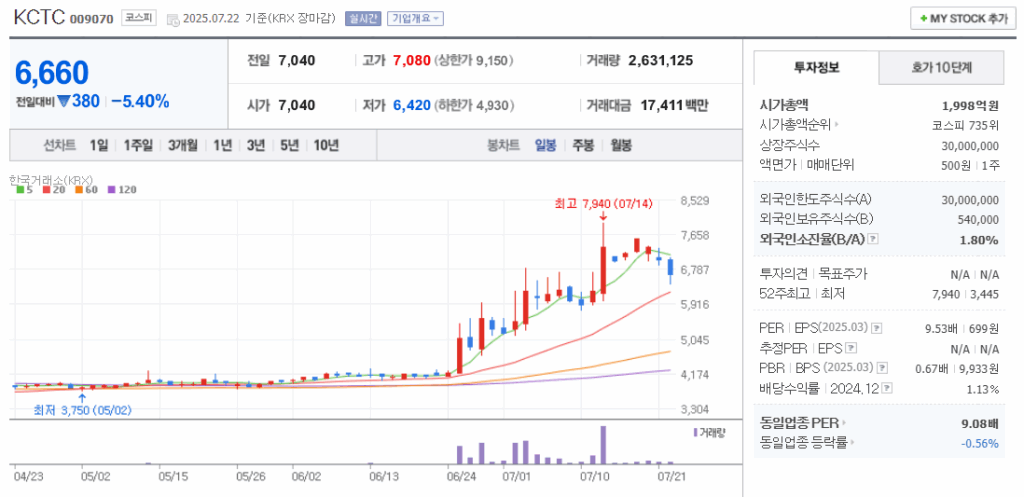Image resolution: width=1024 pixels, height=497 pixels.
Task: Select the 10년 line chart period
Action: pos(326,145)
